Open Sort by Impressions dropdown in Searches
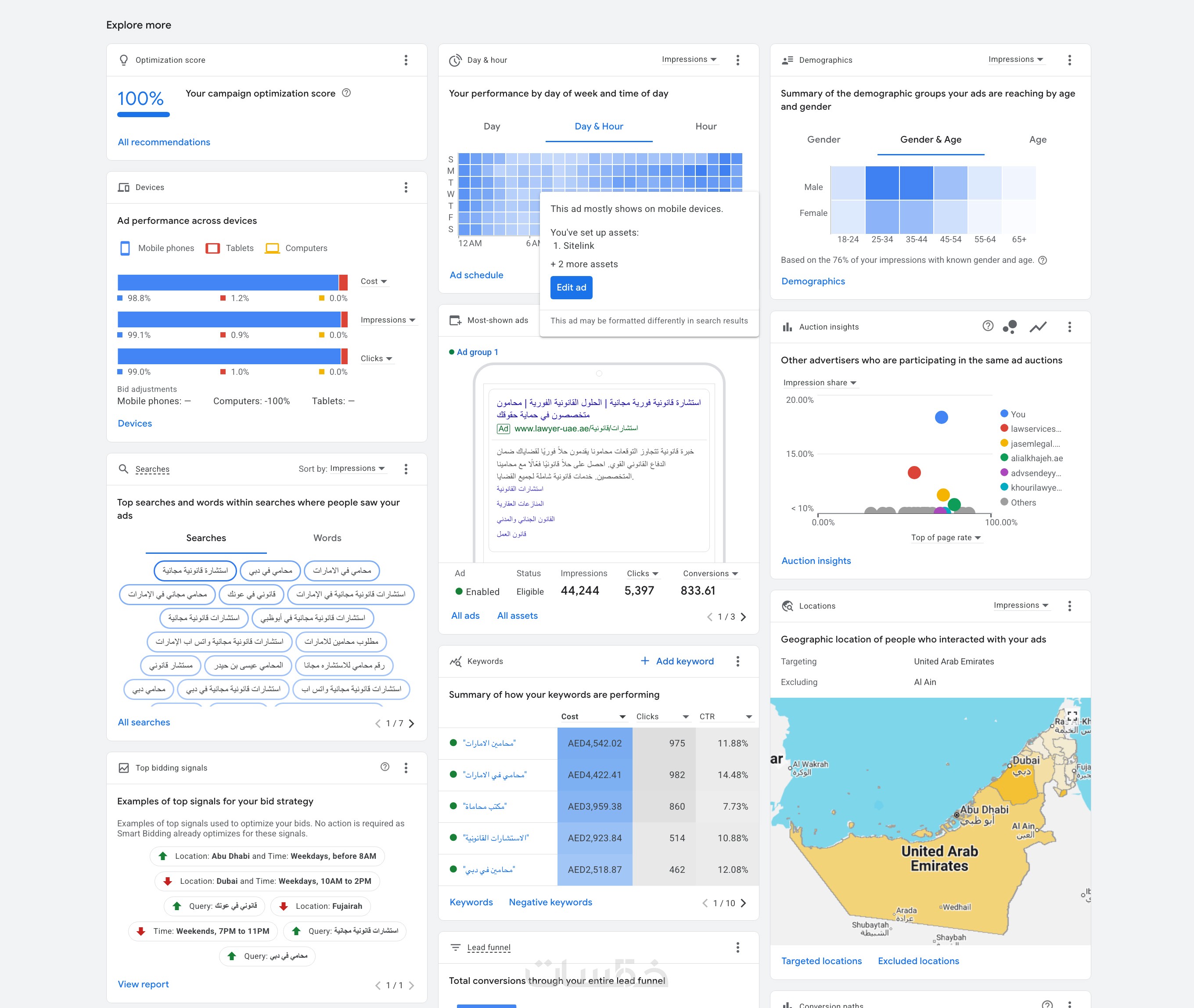This screenshot has width=1194, height=1008. click(x=358, y=469)
